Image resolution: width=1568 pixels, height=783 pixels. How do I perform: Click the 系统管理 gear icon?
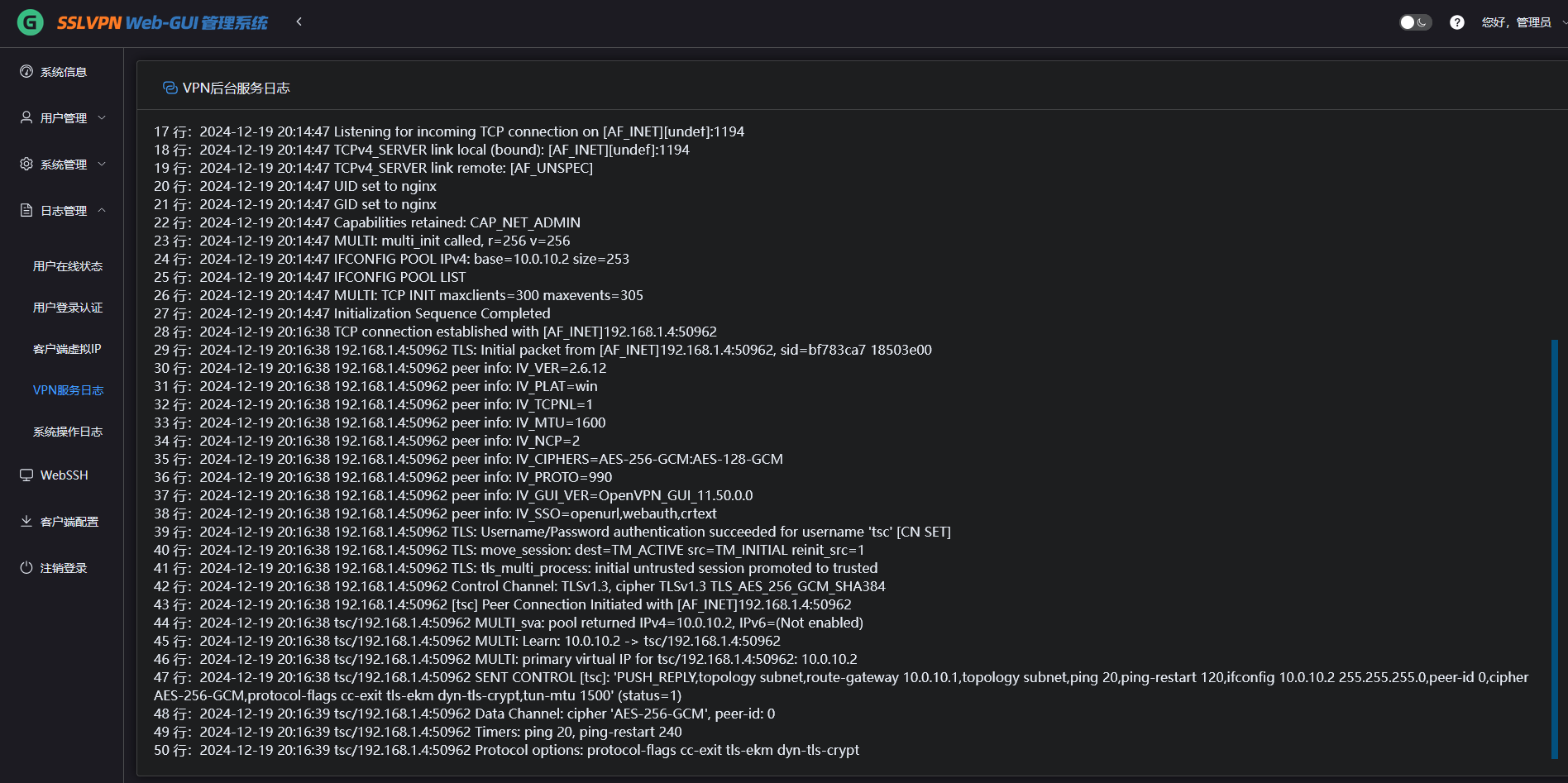point(26,164)
